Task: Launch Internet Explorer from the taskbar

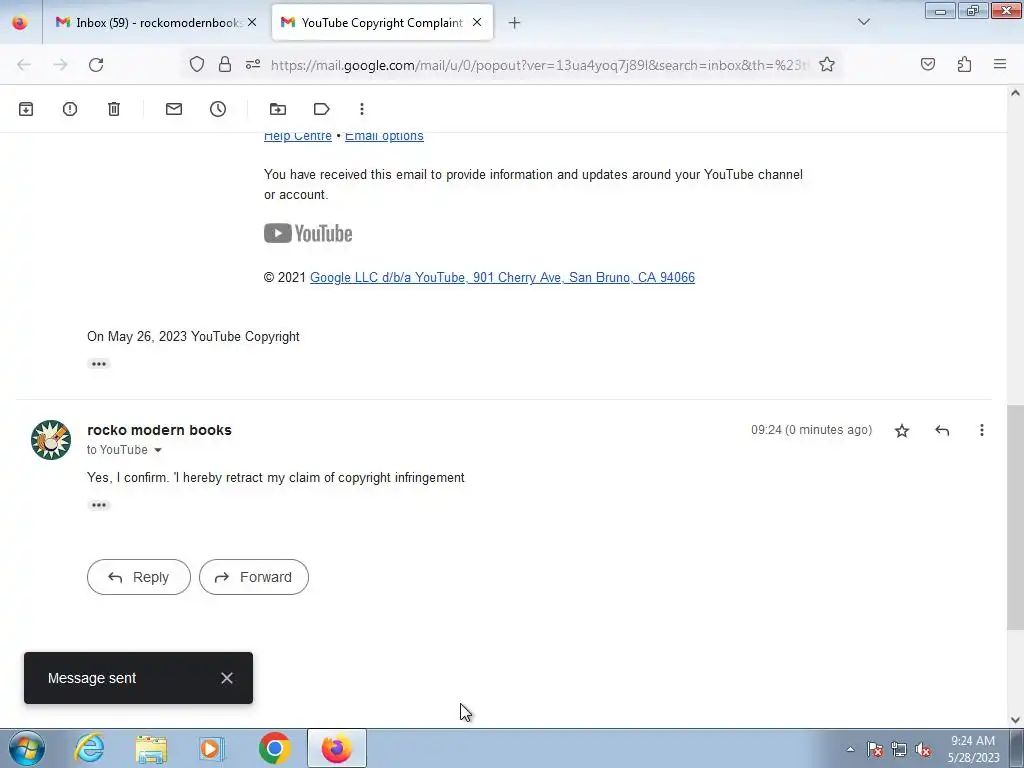Action: click(x=89, y=748)
